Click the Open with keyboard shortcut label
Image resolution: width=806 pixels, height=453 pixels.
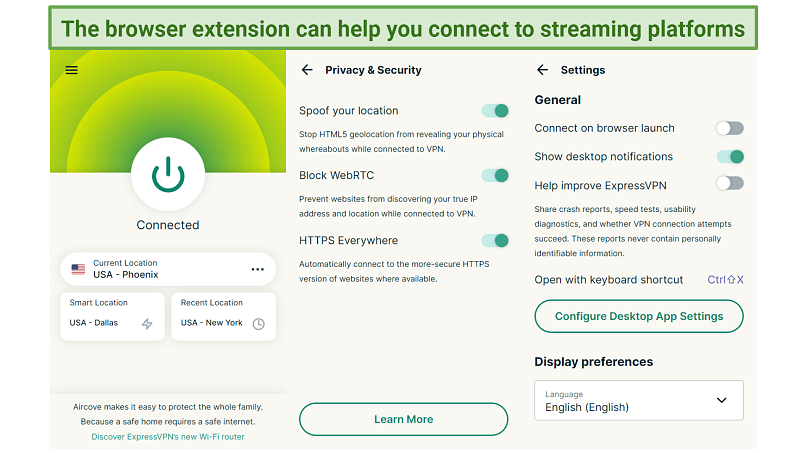tap(609, 280)
